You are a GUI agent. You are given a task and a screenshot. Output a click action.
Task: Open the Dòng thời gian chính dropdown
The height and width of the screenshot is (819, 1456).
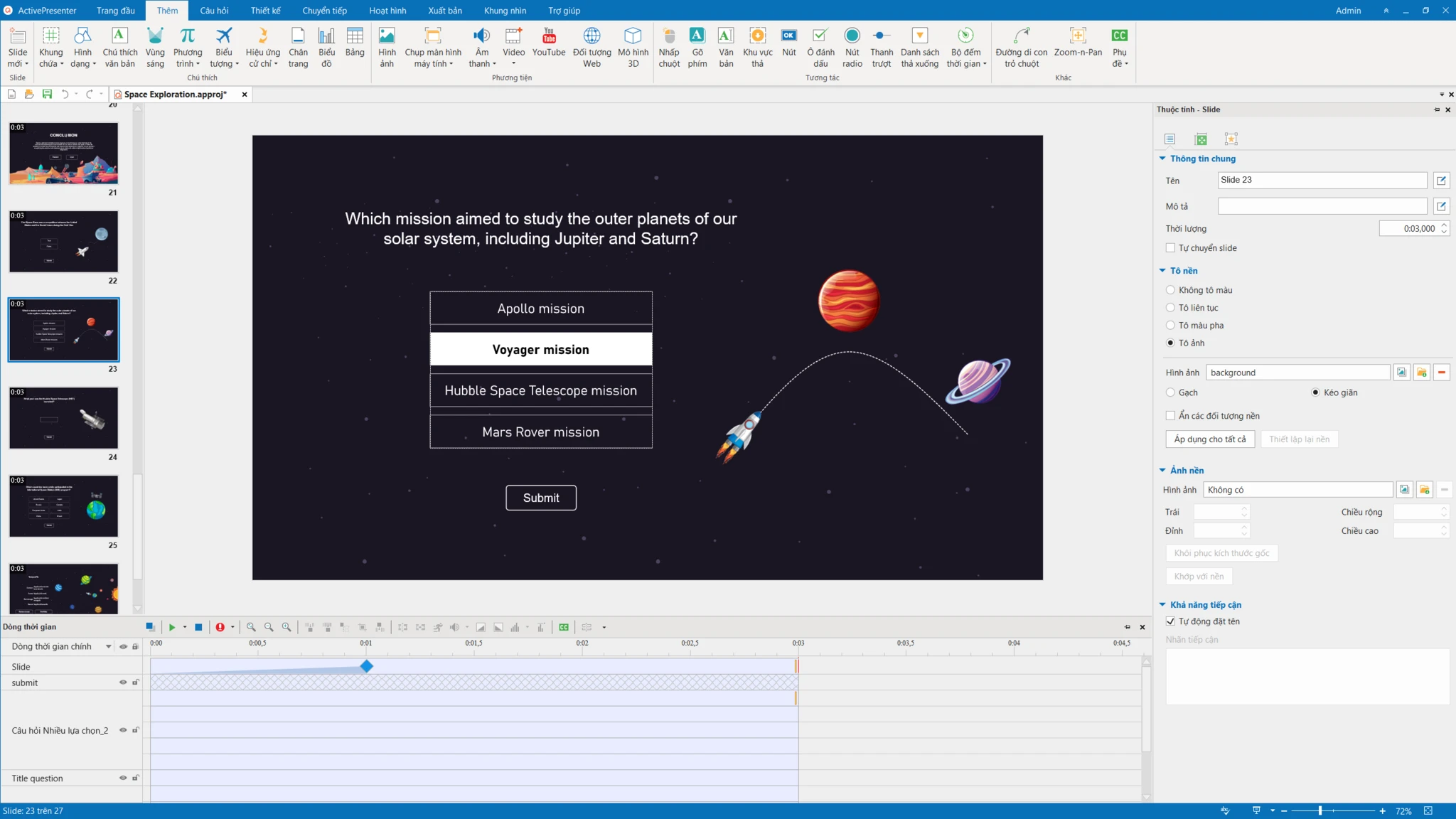(x=108, y=647)
